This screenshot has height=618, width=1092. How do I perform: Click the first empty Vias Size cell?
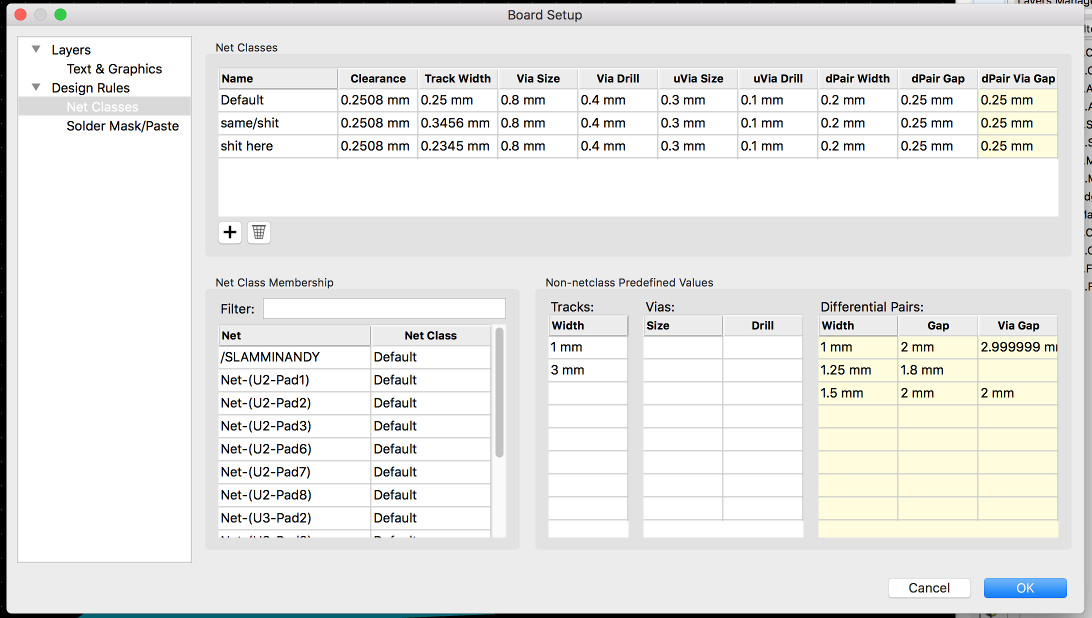pyautogui.click(x=681, y=347)
